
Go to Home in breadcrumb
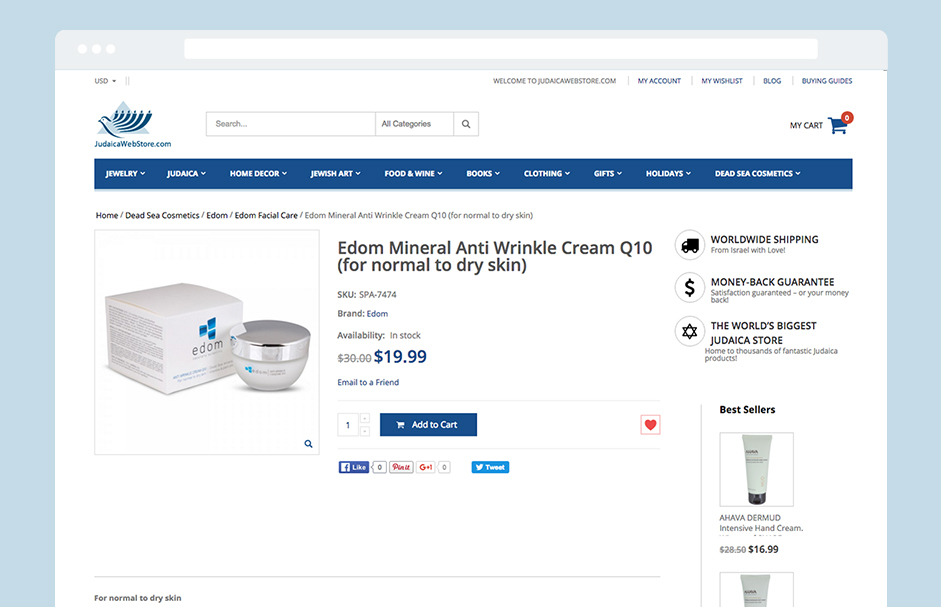[x=107, y=215]
